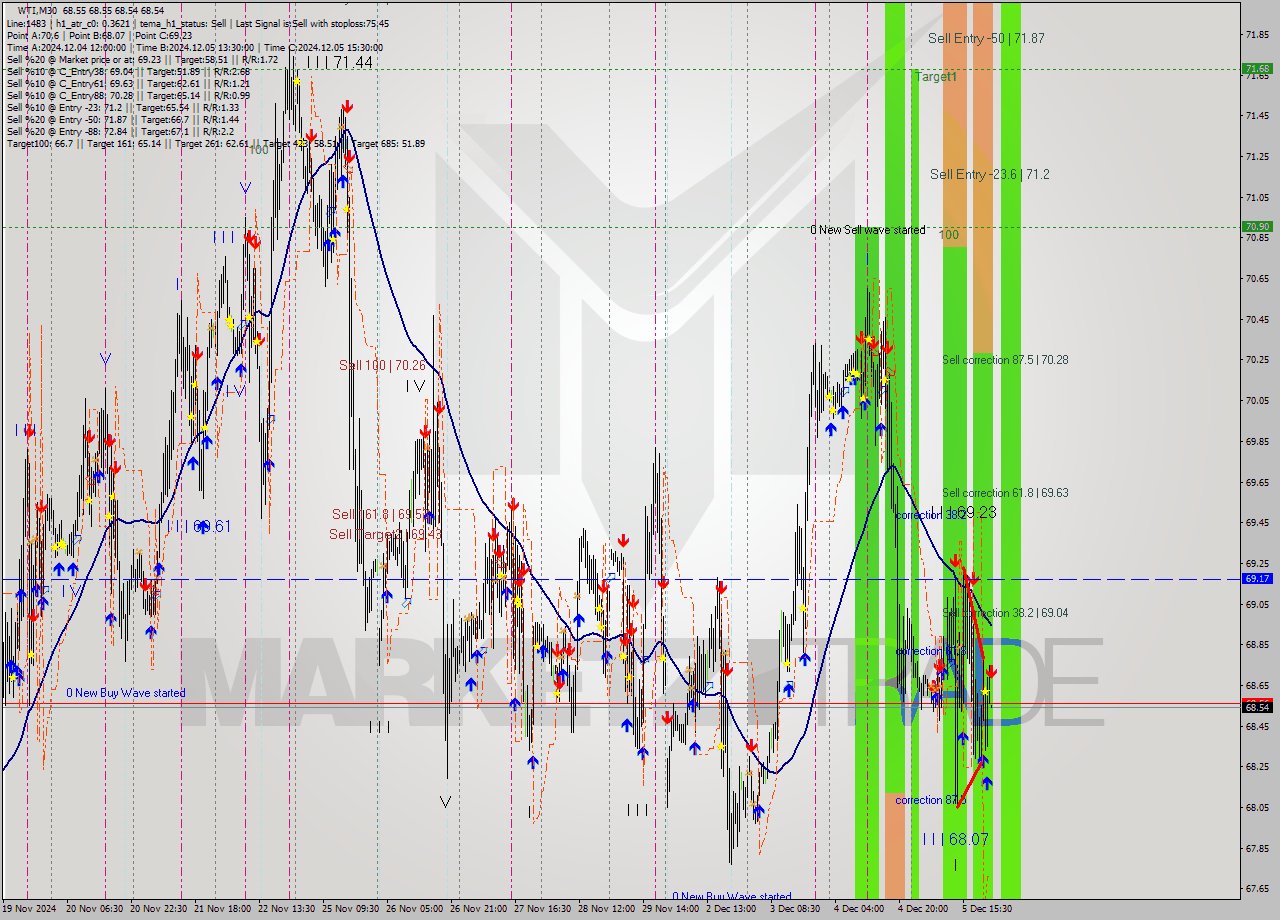The height and width of the screenshot is (920, 1280).
Task: Select 'Sell correction 87.5 | 70.28' label
Action: (1005, 359)
